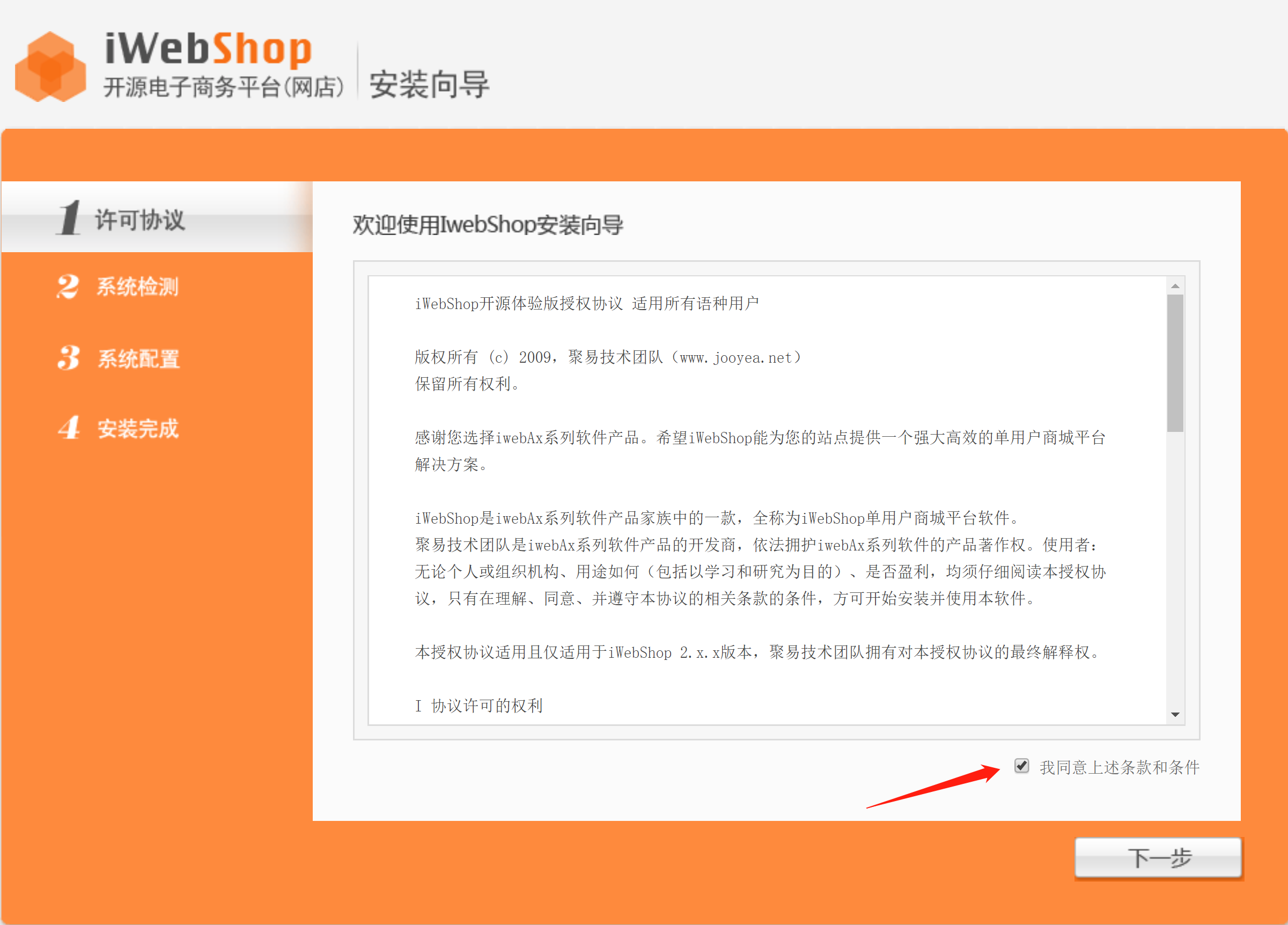Click the line I 协议许可的权利

pos(479,706)
